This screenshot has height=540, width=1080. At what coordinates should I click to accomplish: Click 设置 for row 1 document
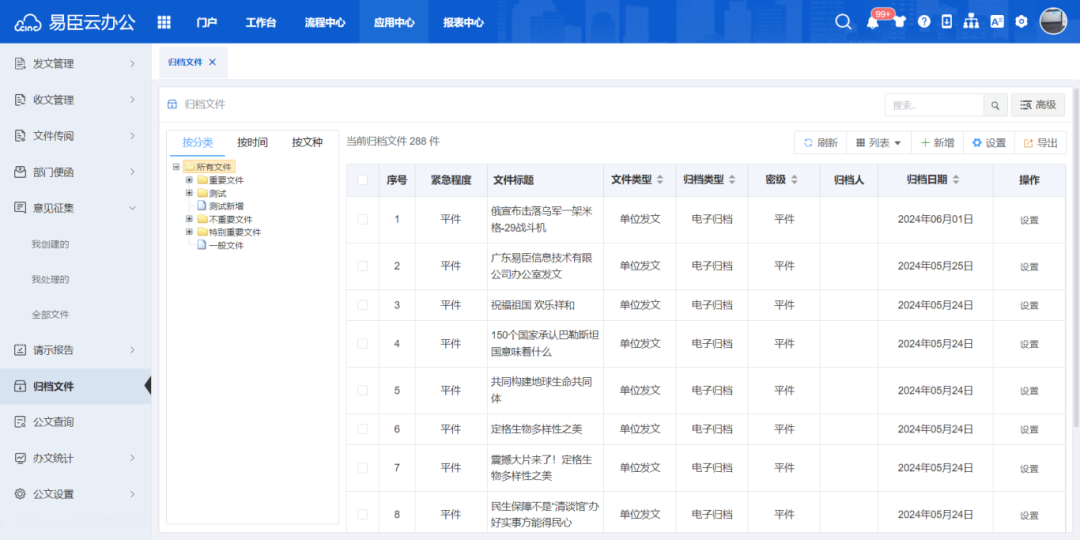pos(1029,220)
